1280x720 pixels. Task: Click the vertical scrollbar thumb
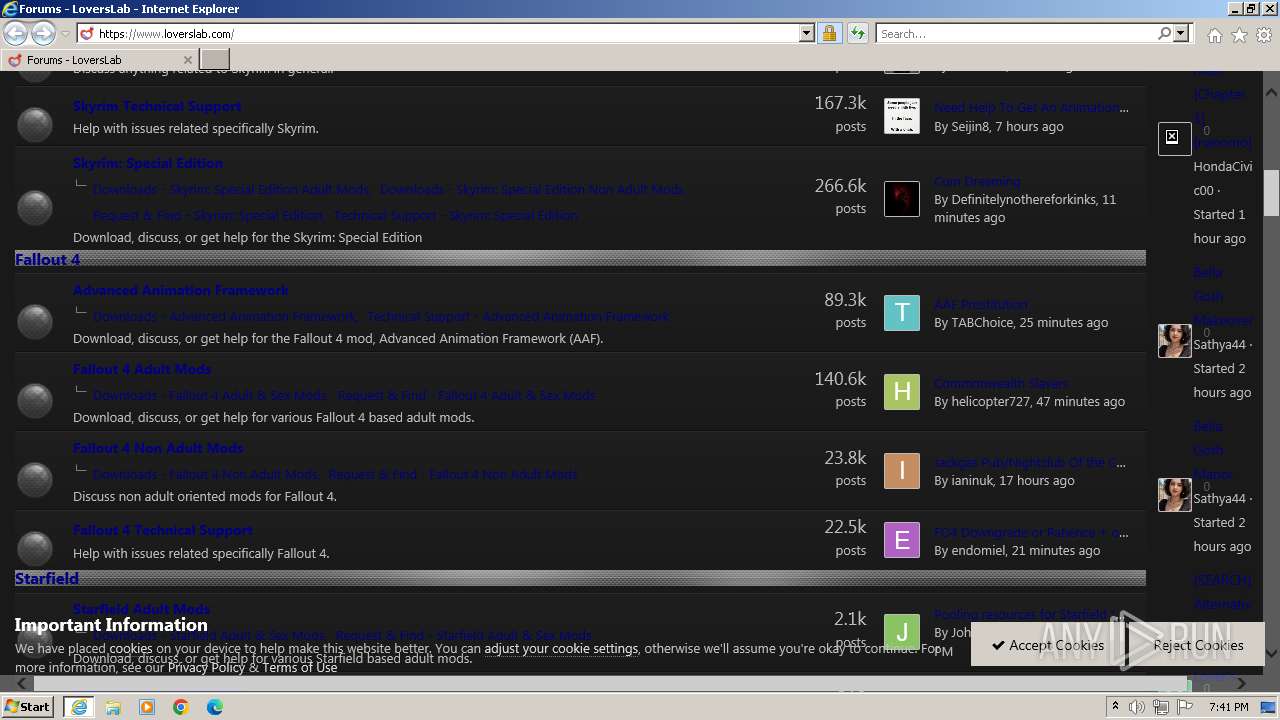[x=1271, y=192]
